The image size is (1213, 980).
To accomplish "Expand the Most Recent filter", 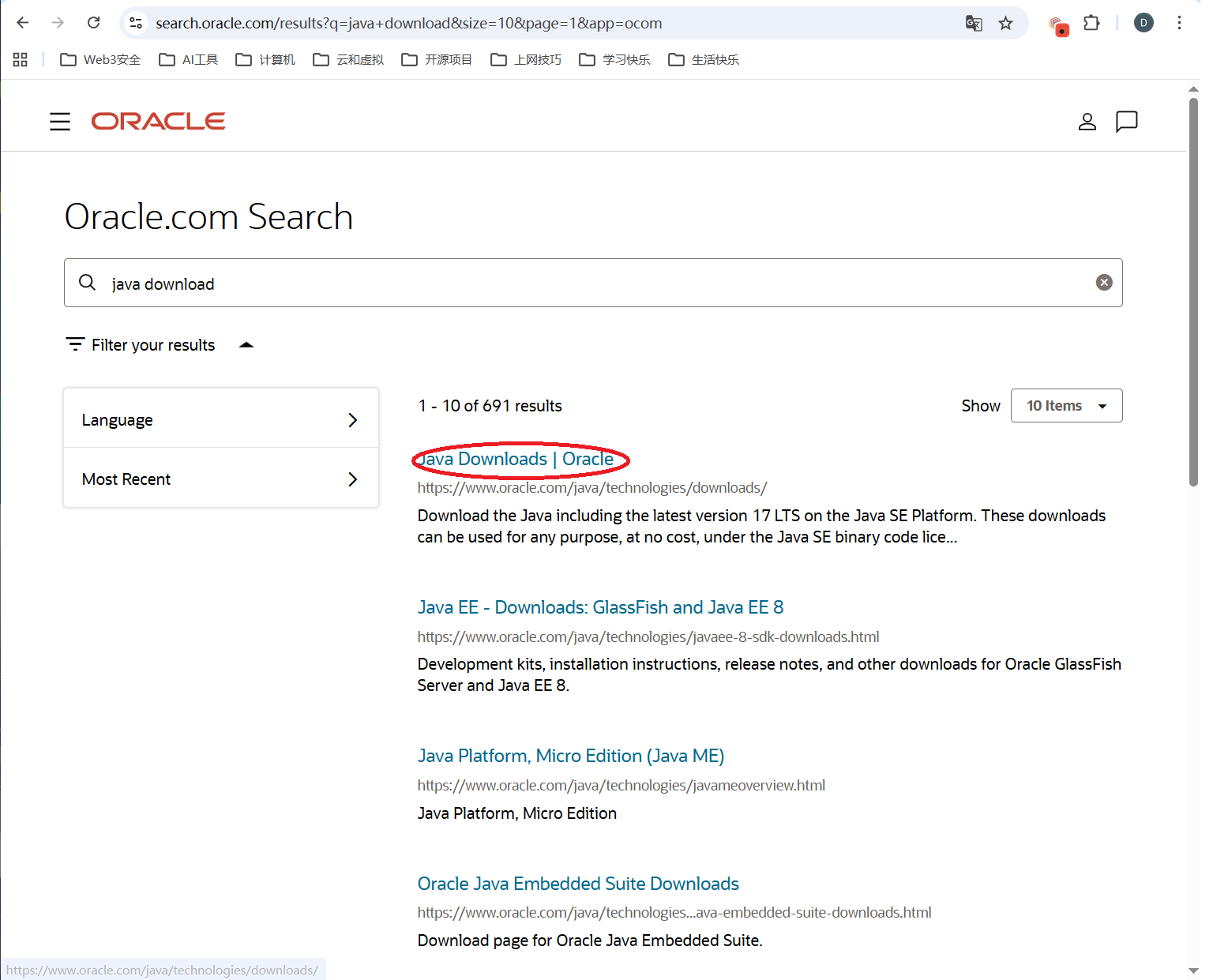I will (x=220, y=479).
